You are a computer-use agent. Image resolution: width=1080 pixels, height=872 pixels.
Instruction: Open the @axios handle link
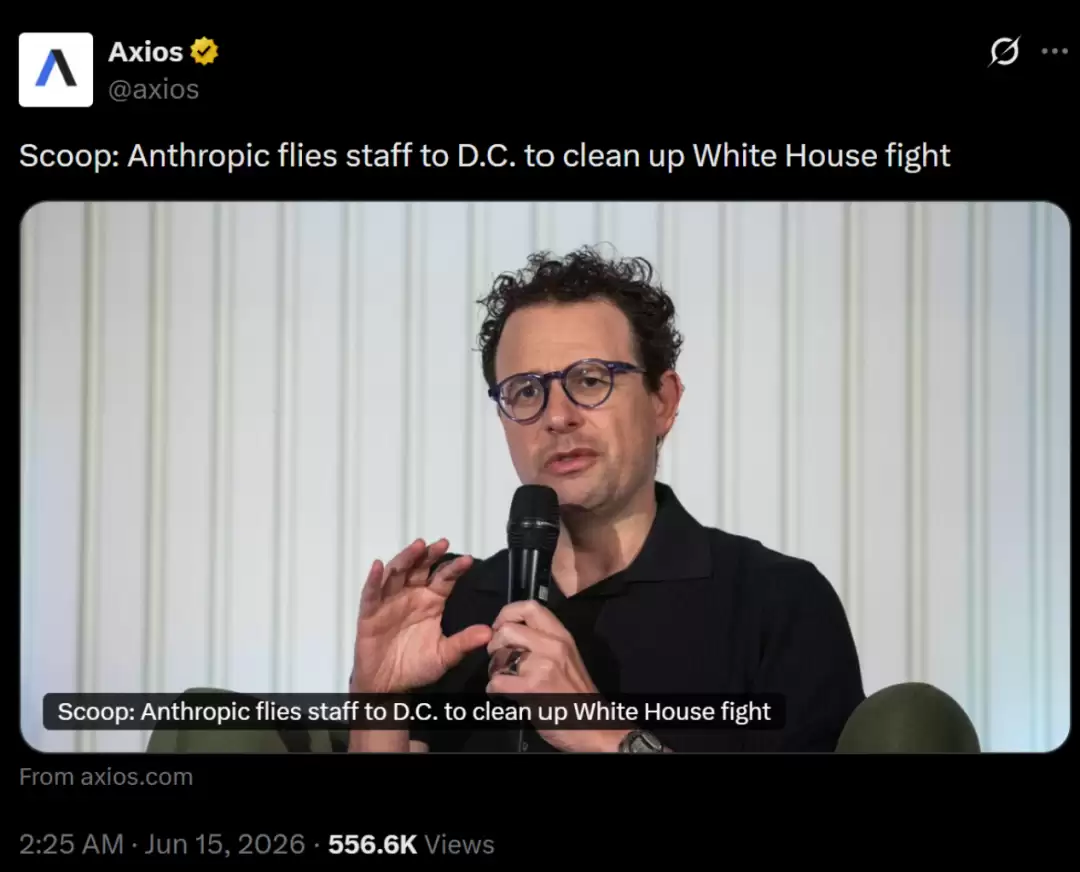pyautogui.click(x=154, y=90)
